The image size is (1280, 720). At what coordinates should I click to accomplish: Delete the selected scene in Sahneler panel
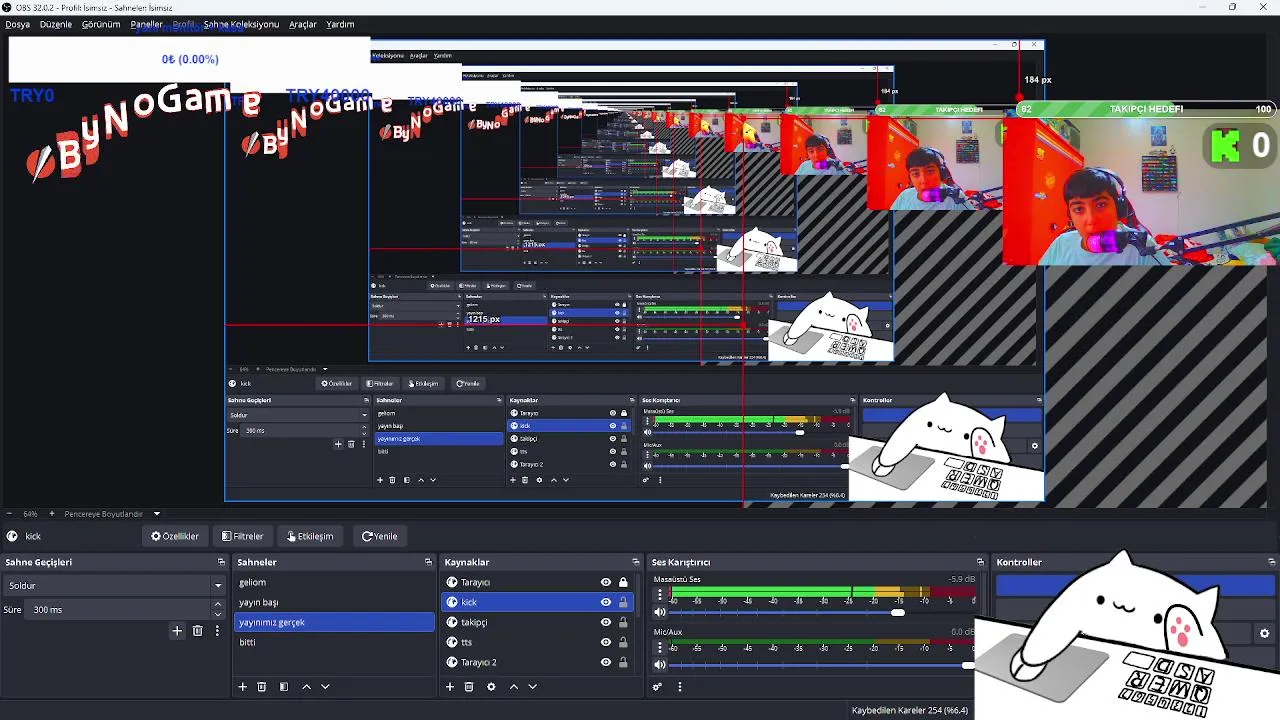262,687
